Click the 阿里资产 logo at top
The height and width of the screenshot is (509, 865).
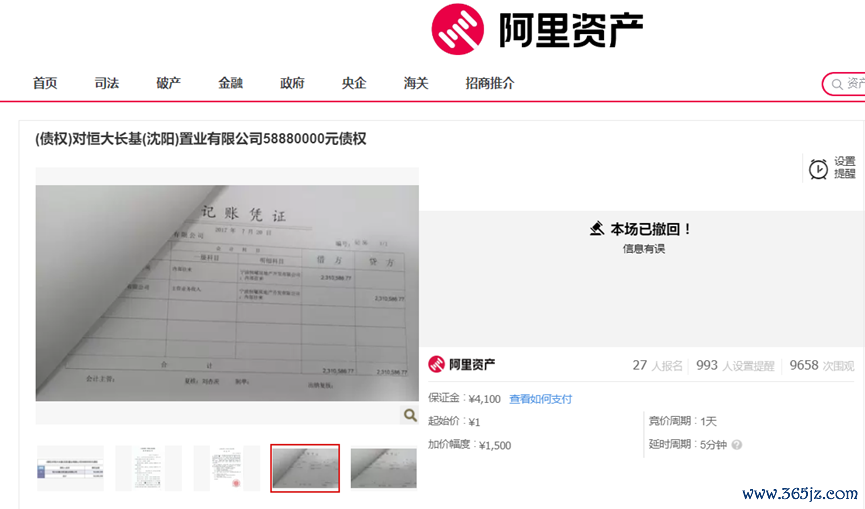click(x=537, y=29)
